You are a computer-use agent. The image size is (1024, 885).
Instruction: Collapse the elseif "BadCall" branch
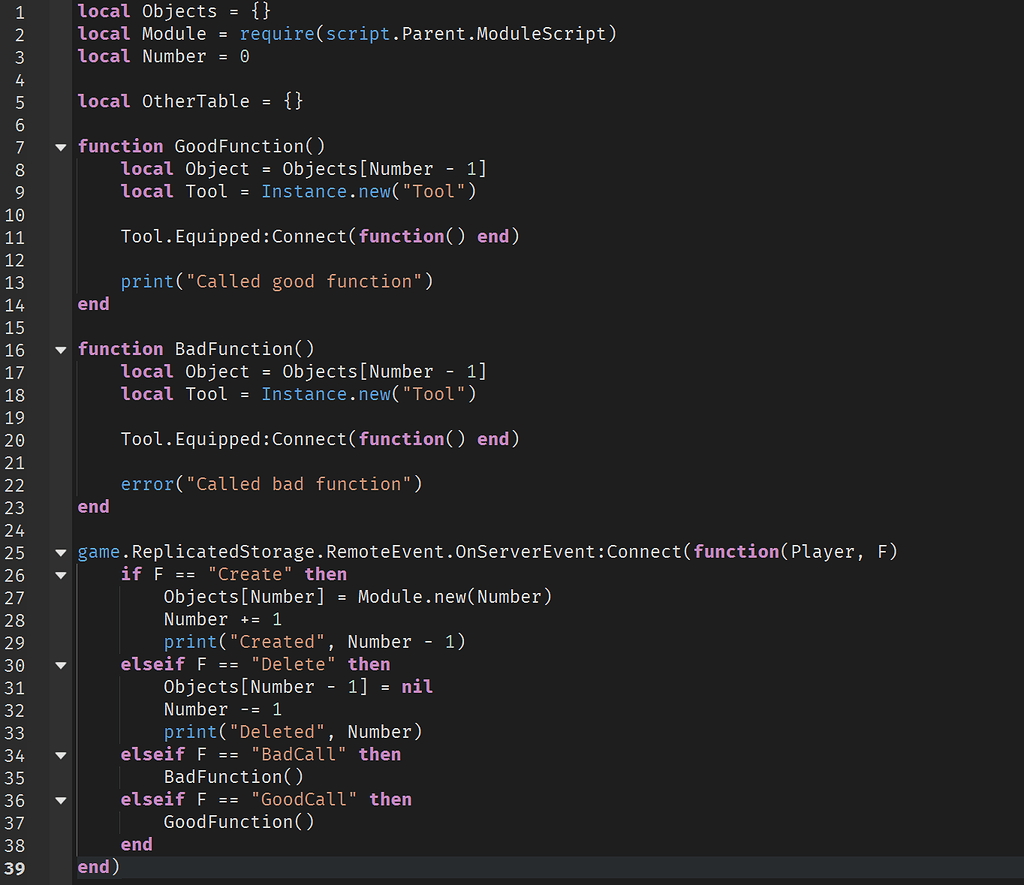click(61, 756)
